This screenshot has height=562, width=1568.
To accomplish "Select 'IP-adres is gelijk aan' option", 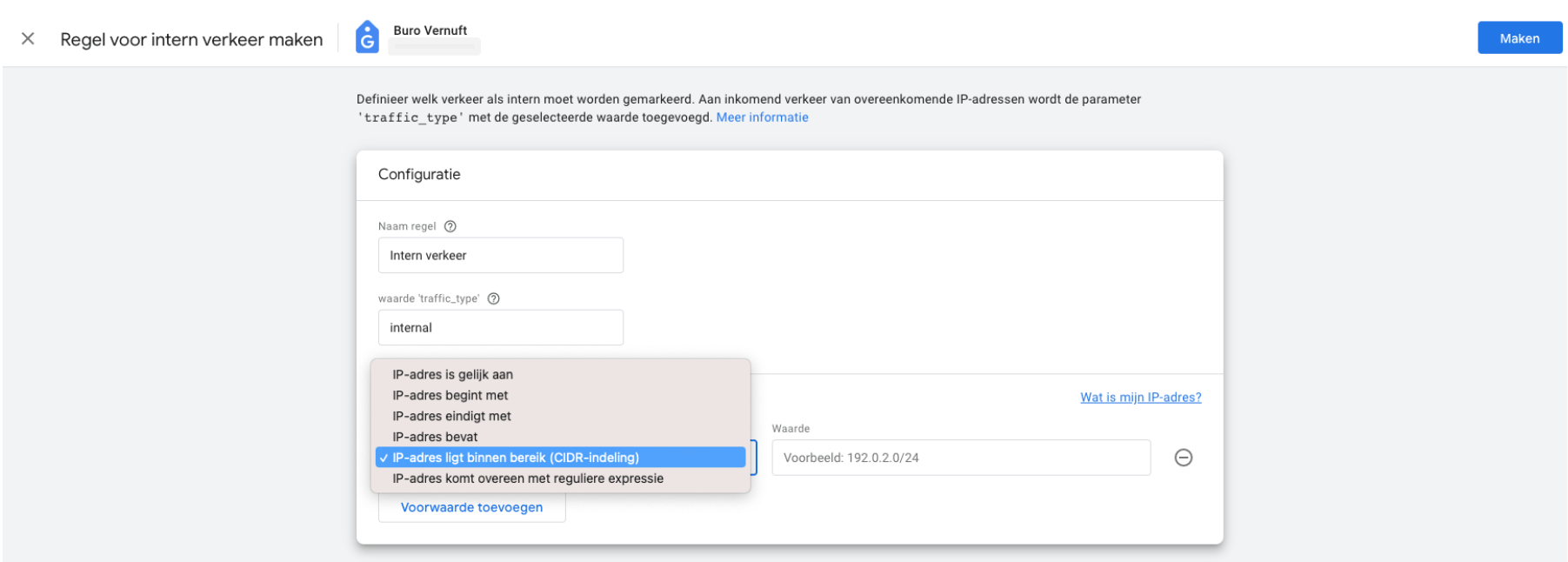I will [452, 375].
